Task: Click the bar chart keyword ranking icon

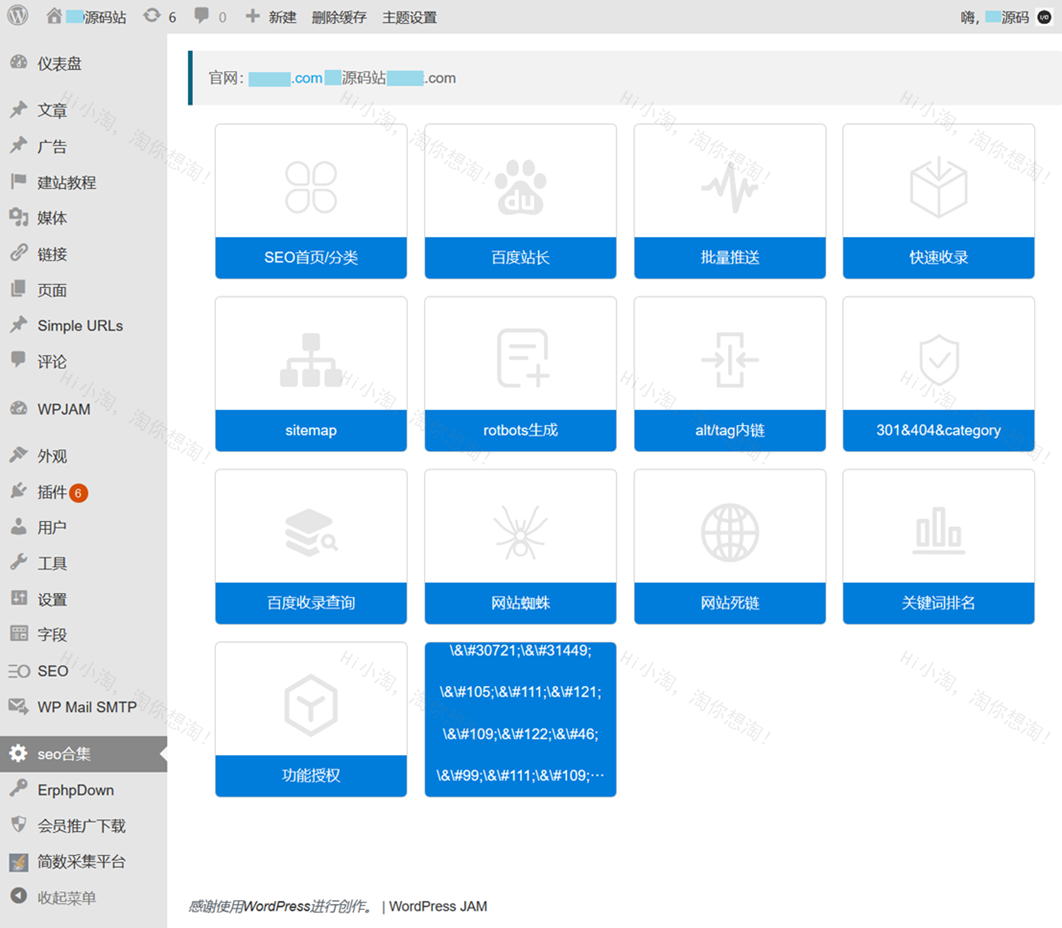Action: 938,530
